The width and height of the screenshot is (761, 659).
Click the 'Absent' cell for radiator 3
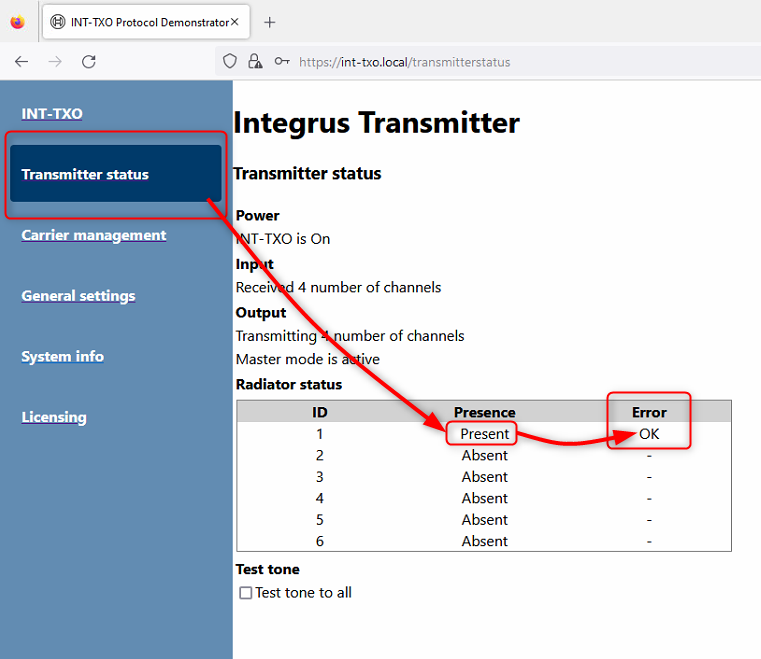tap(484, 477)
